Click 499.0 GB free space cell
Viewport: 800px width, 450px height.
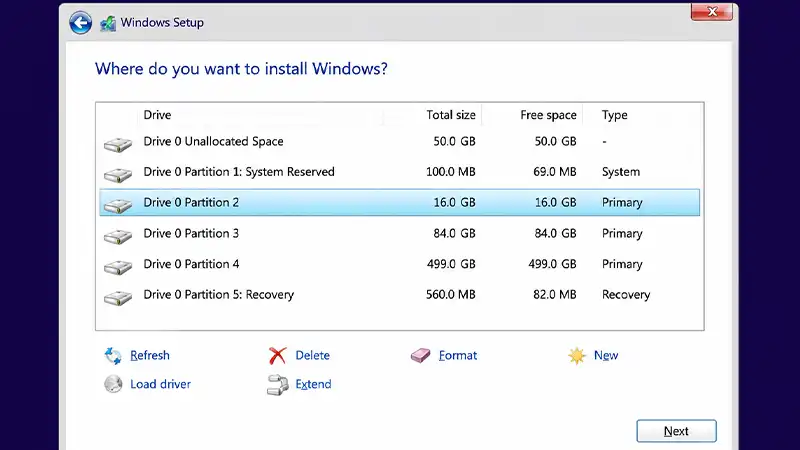coord(552,264)
